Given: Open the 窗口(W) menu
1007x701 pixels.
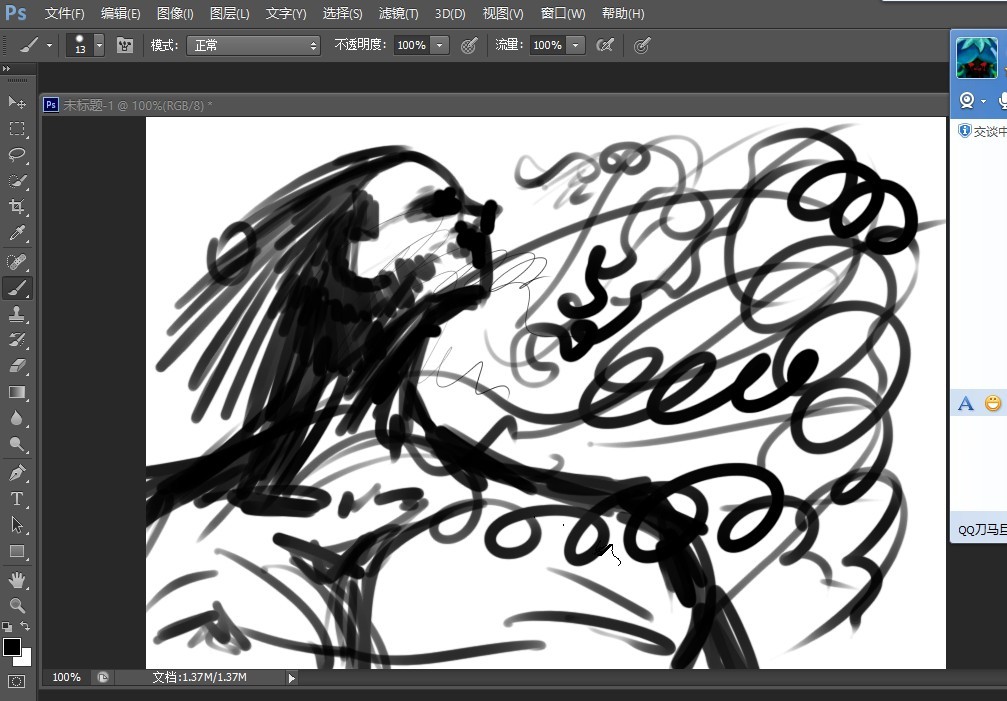Looking at the screenshot, I should [x=563, y=13].
